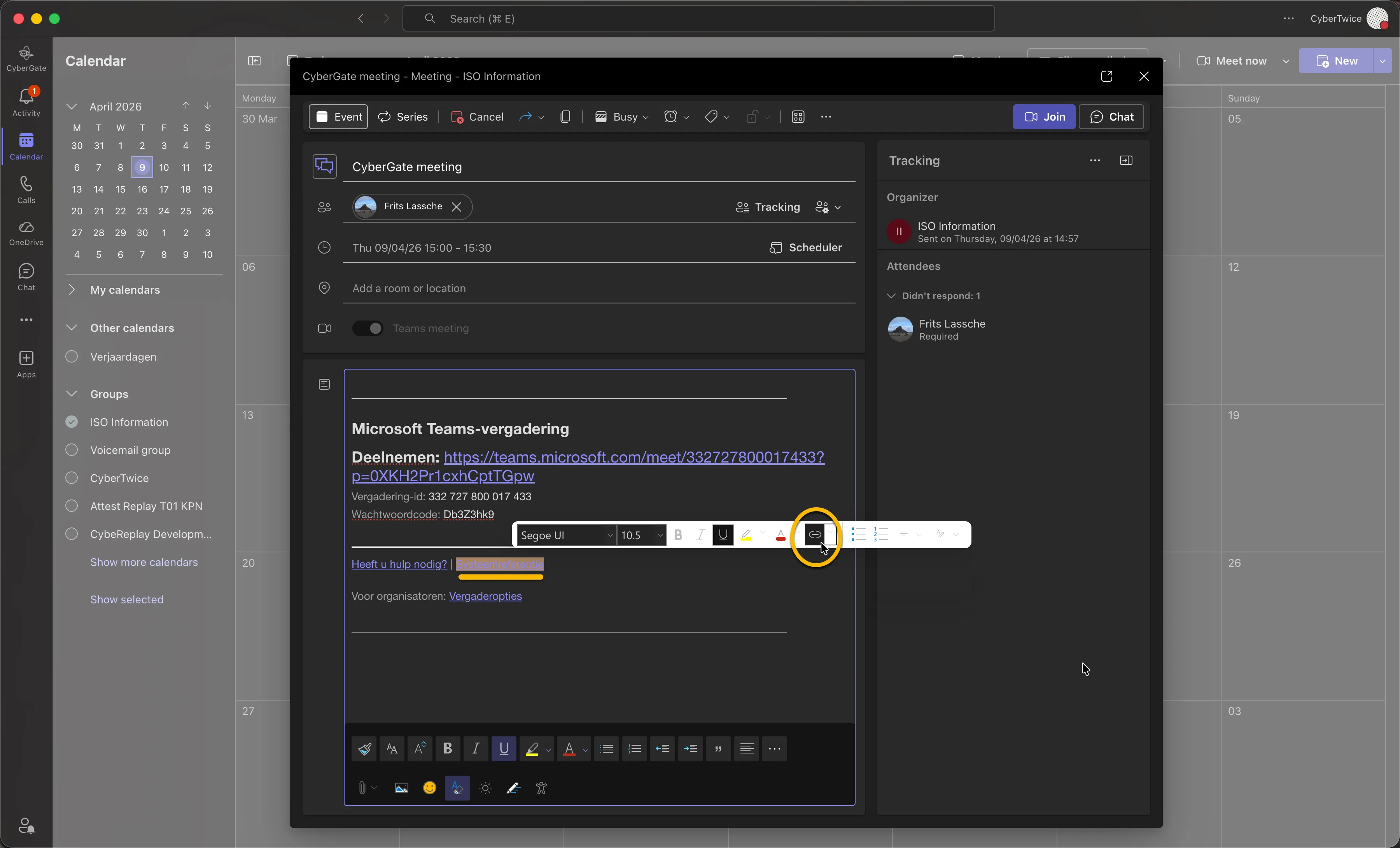
Task: Select the Event tab
Action: (339, 117)
